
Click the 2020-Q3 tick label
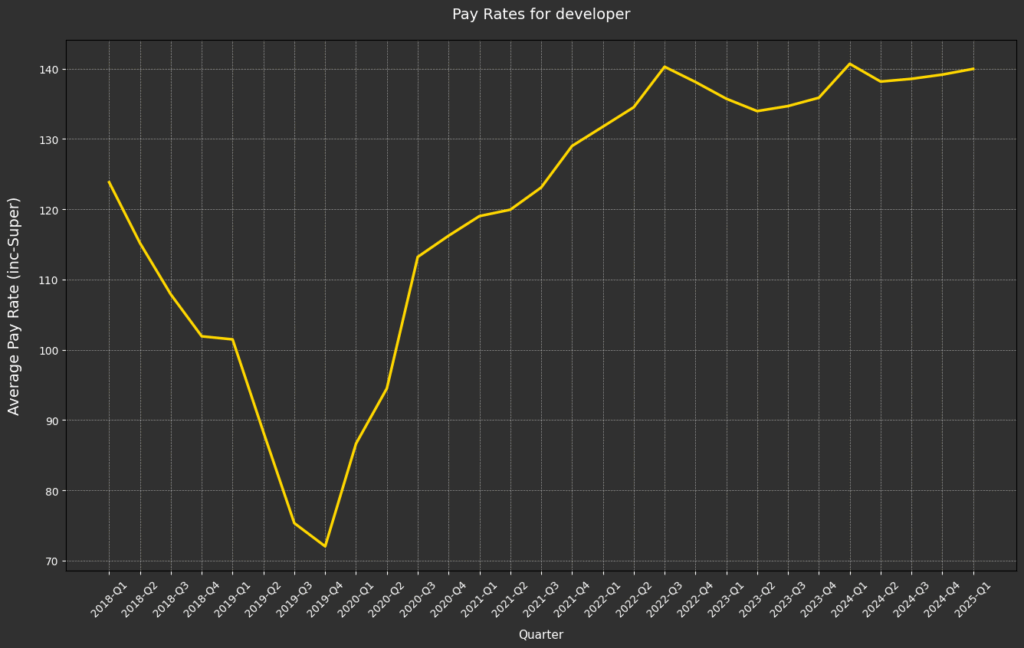tap(417, 600)
